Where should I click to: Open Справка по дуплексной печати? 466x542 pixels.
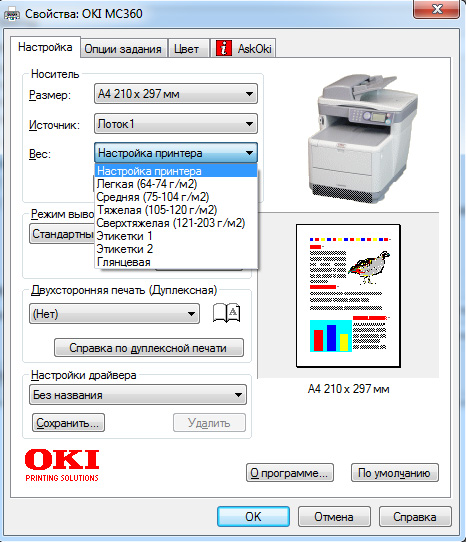click(x=149, y=348)
